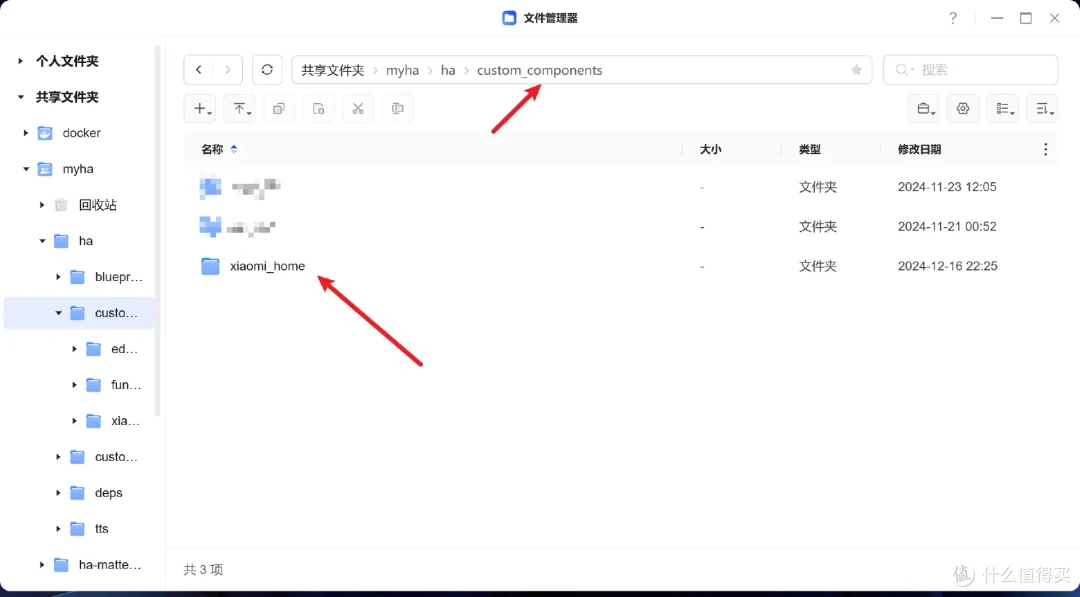
Task: Click the paste toolbar icon
Action: pos(318,109)
